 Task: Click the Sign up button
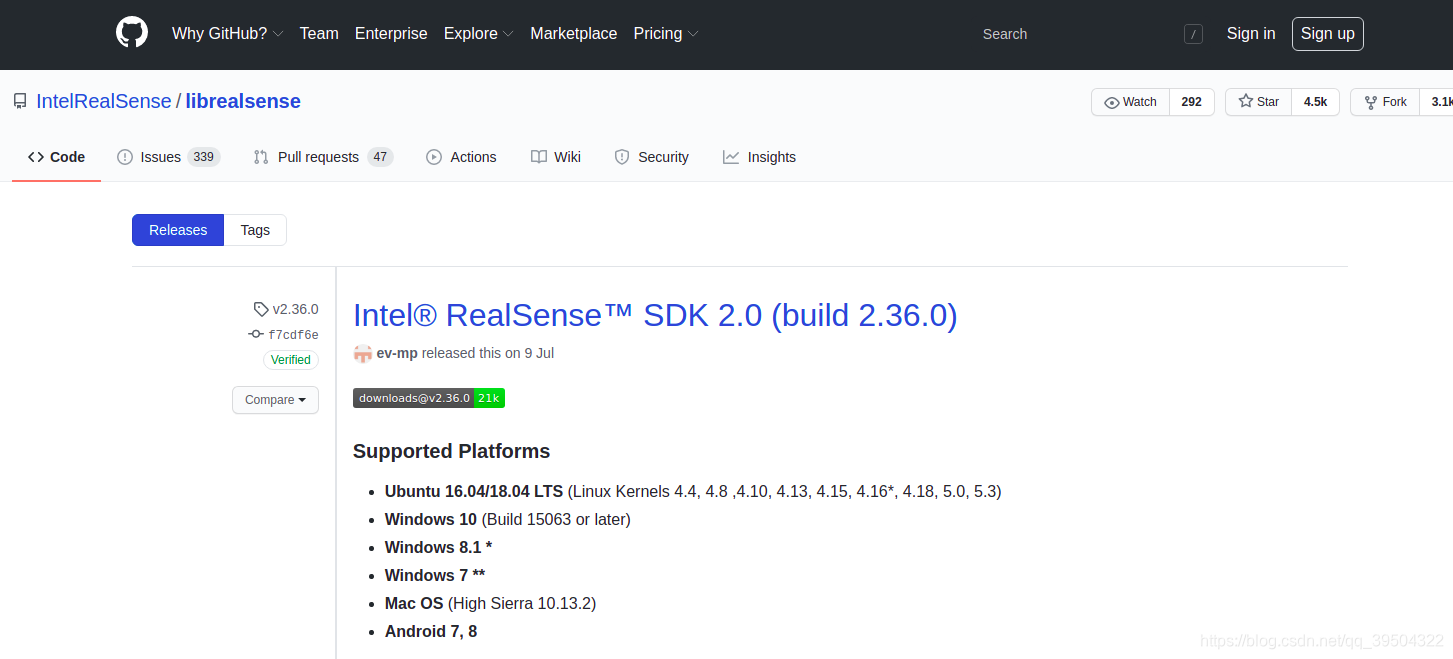pos(1327,33)
